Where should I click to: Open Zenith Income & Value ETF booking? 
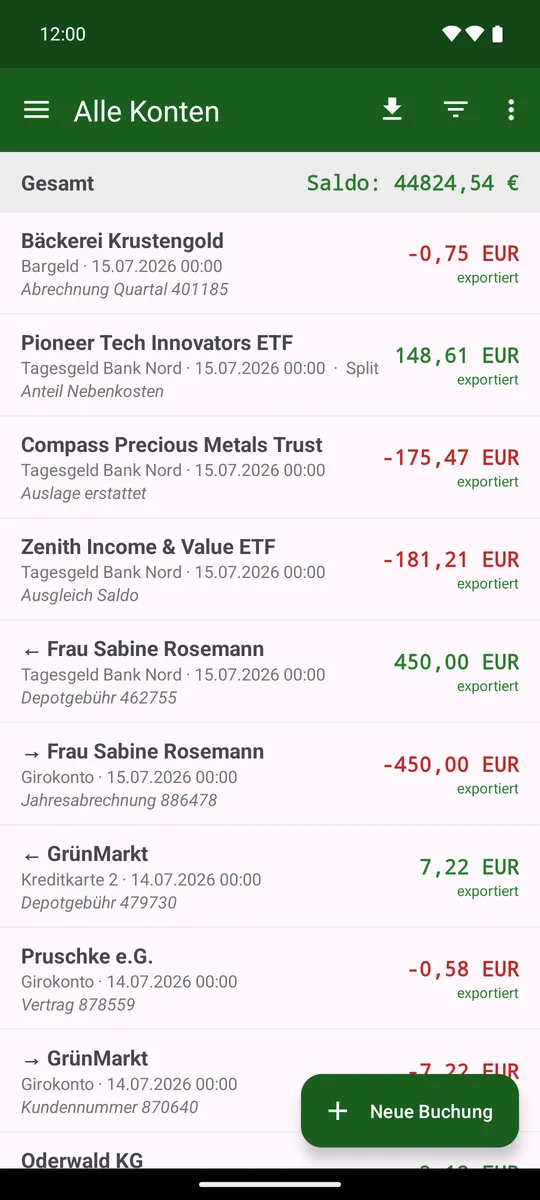[x=270, y=570]
